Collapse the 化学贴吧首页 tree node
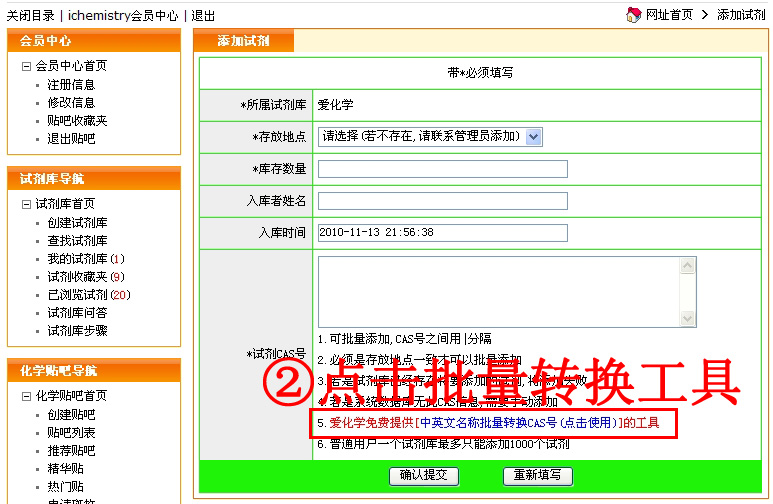 point(26,396)
